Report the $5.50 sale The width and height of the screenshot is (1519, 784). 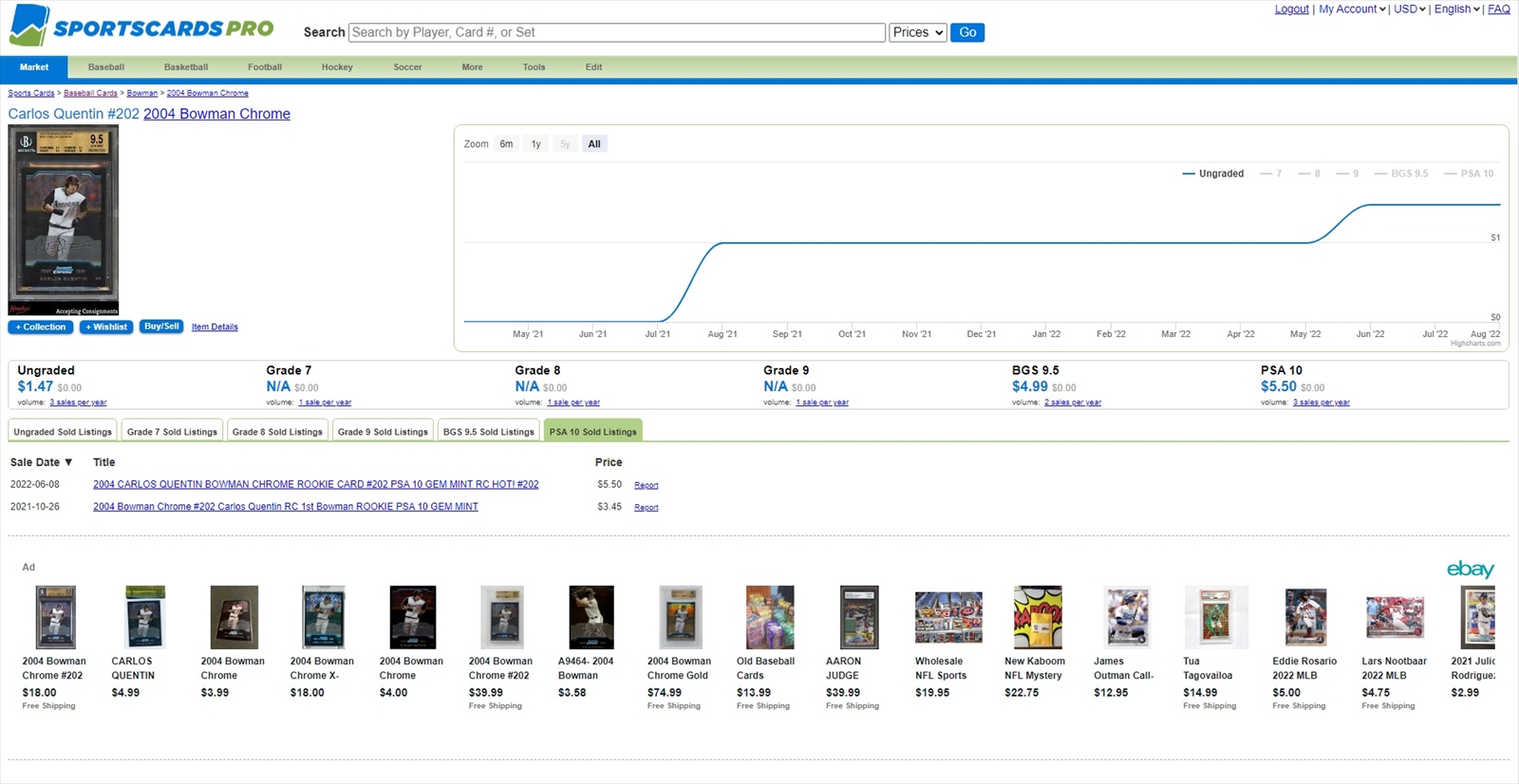647,485
